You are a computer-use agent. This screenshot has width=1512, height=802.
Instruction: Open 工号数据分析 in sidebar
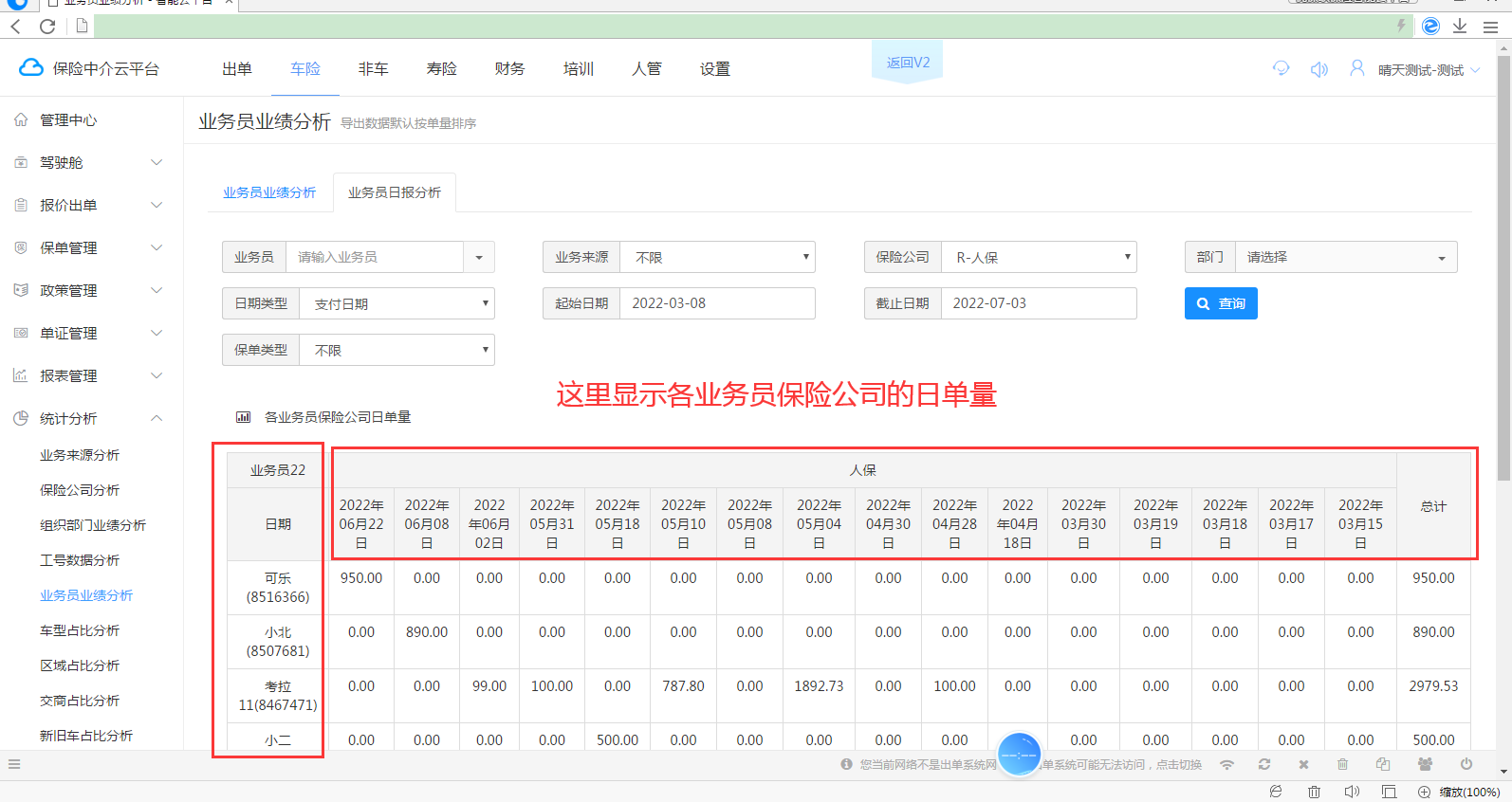(x=80, y=560)
